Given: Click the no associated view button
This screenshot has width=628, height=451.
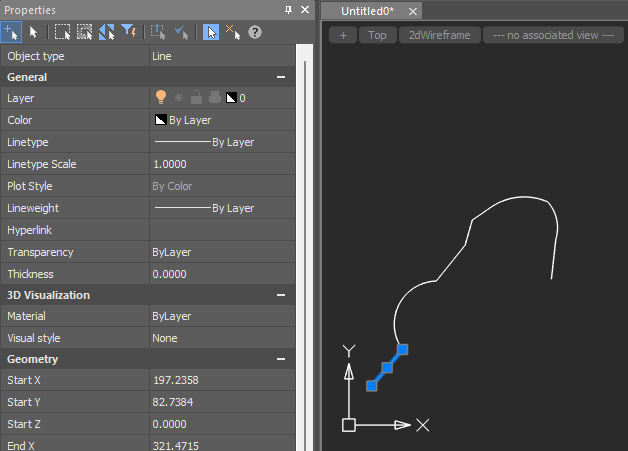Looking at the screenshot, I should click(553, 35).
